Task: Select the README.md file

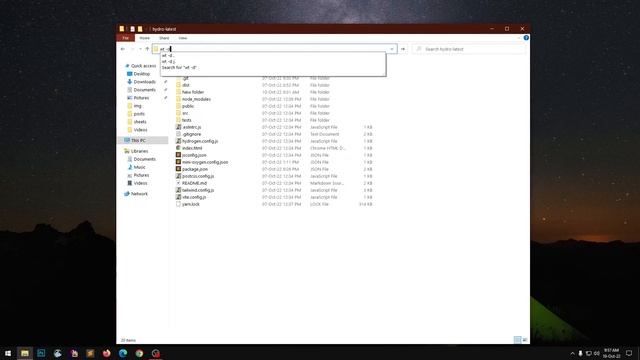Action: [x=194, y=183]
